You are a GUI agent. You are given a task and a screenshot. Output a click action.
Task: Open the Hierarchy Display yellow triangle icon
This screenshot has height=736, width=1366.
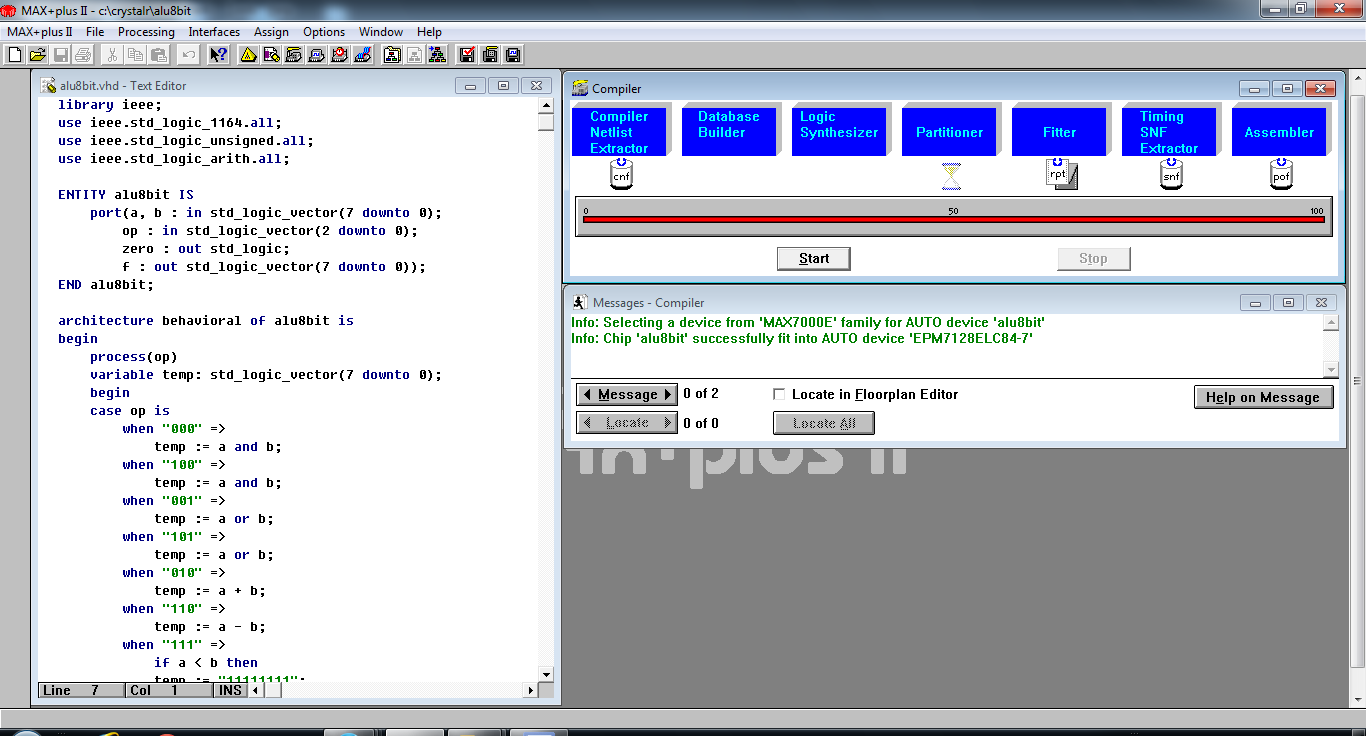248,54
